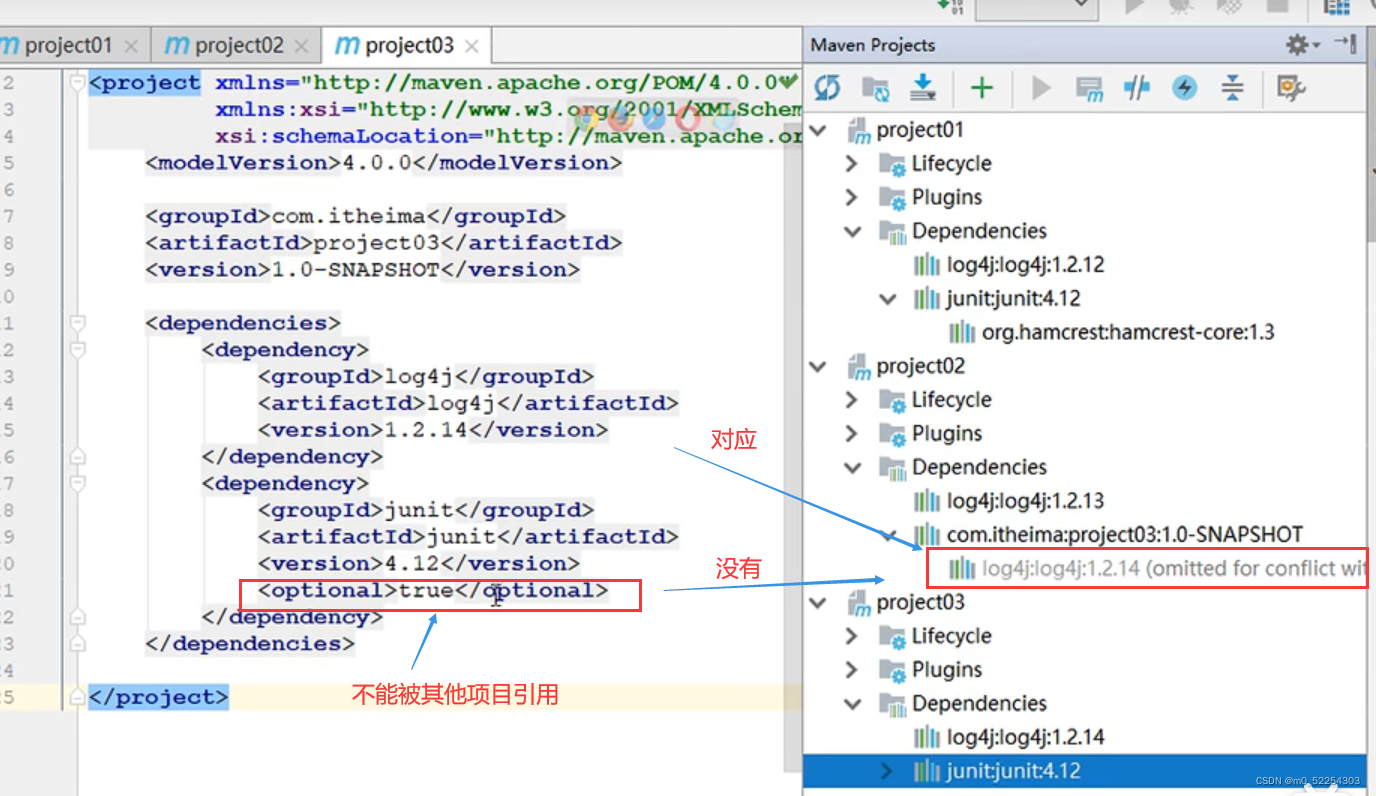Click modelVersion 4.0.0 line
Screen dimensions: 1376x796
[384, 163]
